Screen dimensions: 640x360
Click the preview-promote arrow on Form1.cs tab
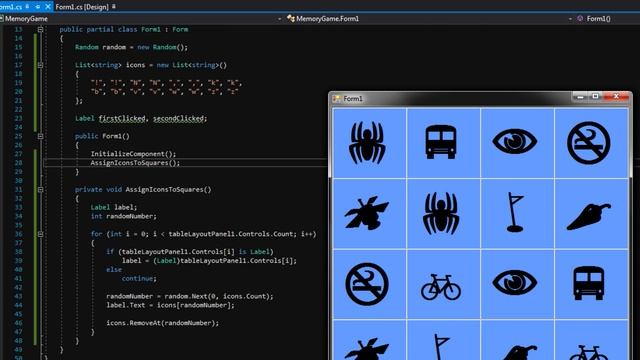(38, 7)
